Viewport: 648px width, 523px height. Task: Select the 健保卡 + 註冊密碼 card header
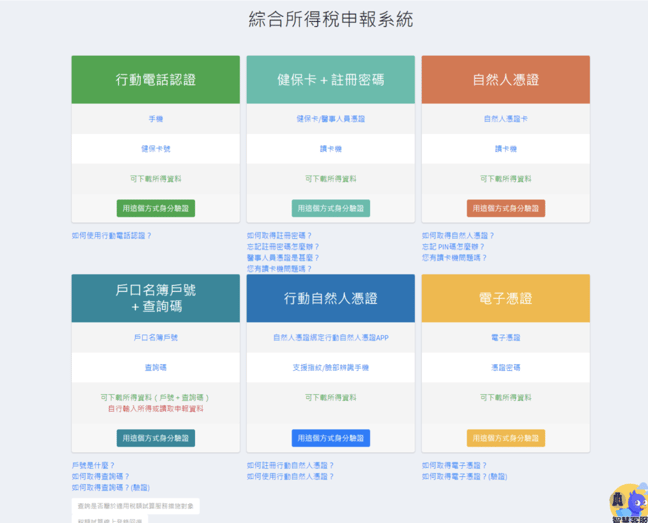[x=331, y=79]
